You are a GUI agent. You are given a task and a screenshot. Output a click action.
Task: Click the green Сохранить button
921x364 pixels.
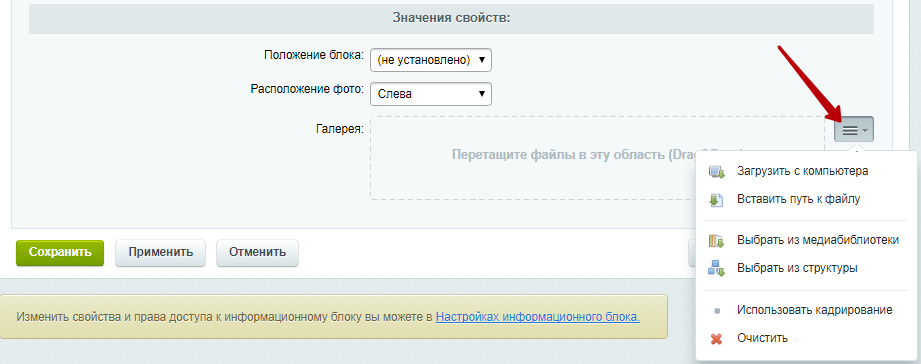tap(60, 252)
